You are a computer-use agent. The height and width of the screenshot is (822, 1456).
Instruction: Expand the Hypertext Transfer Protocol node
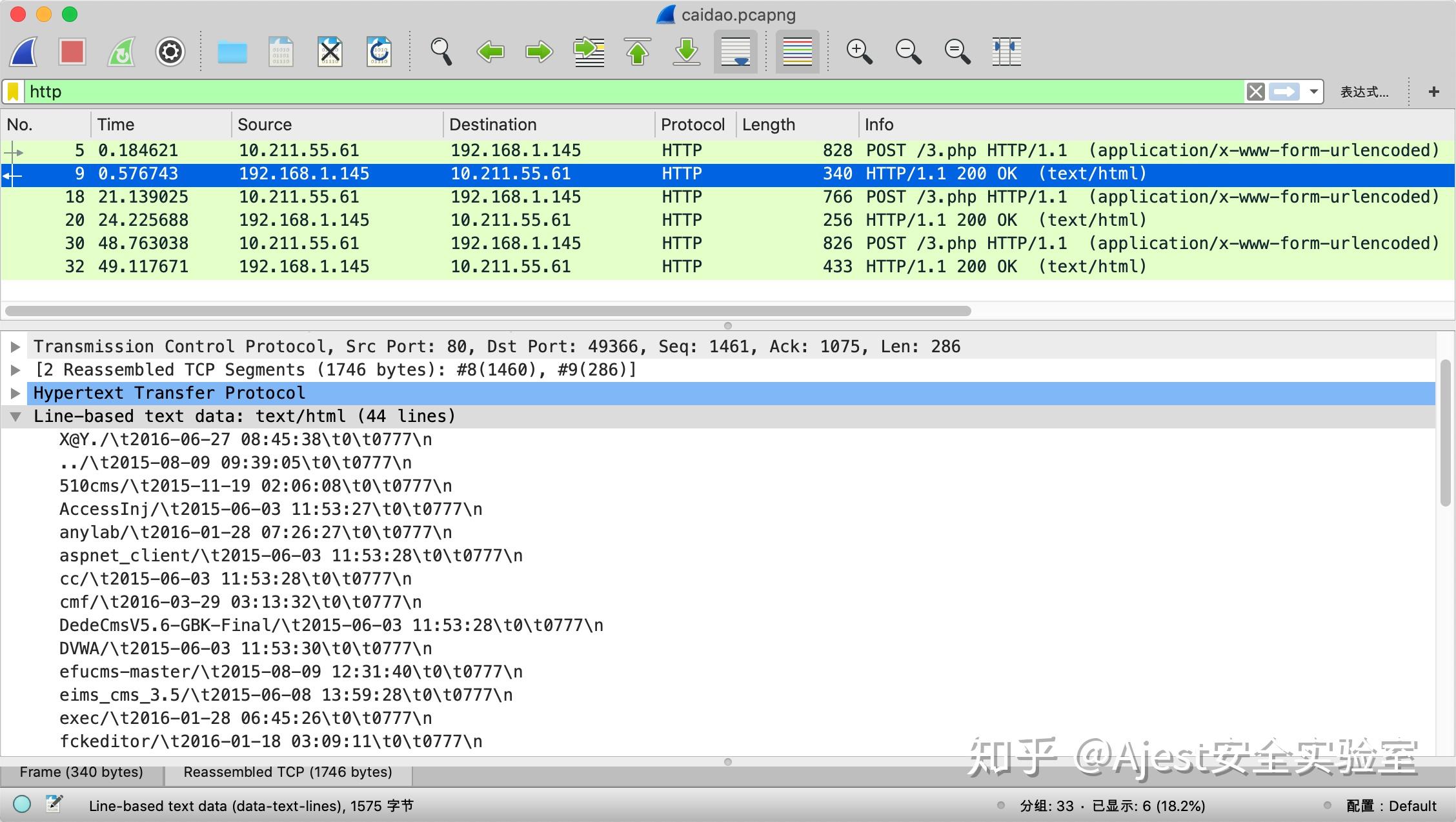[x=15, y=392]
